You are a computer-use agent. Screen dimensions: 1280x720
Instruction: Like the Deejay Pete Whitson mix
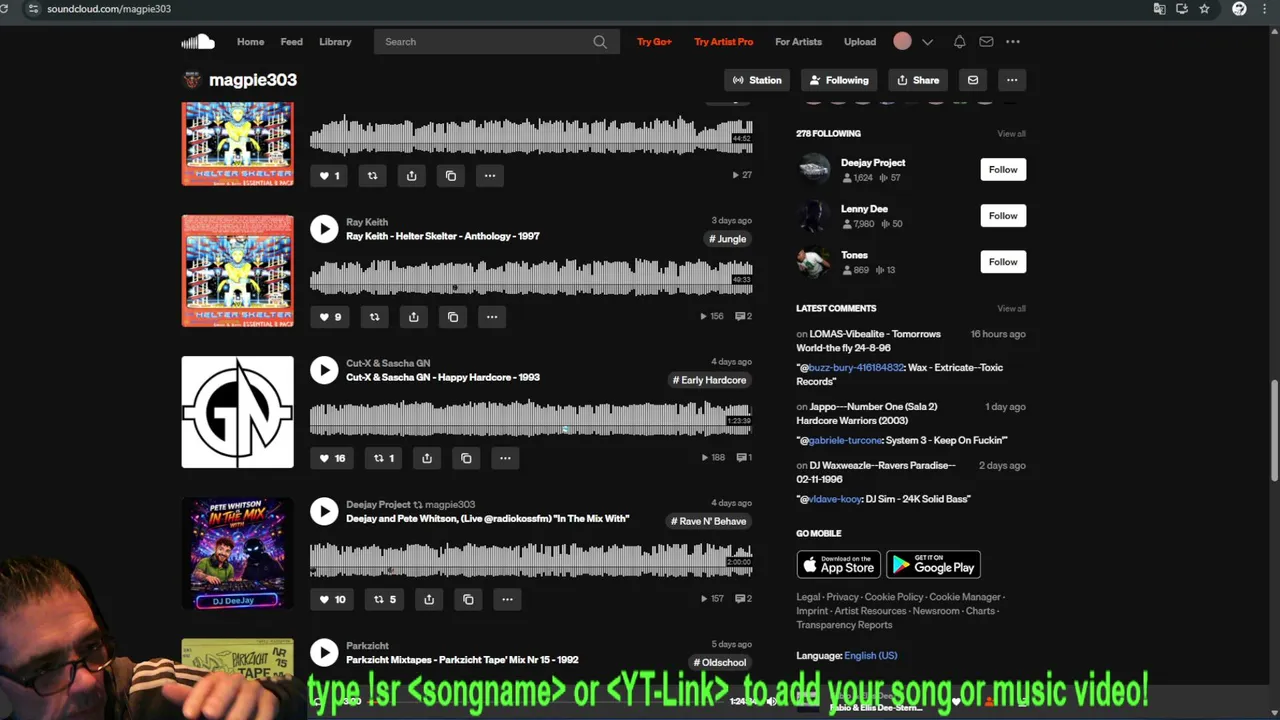click(332, 599)
